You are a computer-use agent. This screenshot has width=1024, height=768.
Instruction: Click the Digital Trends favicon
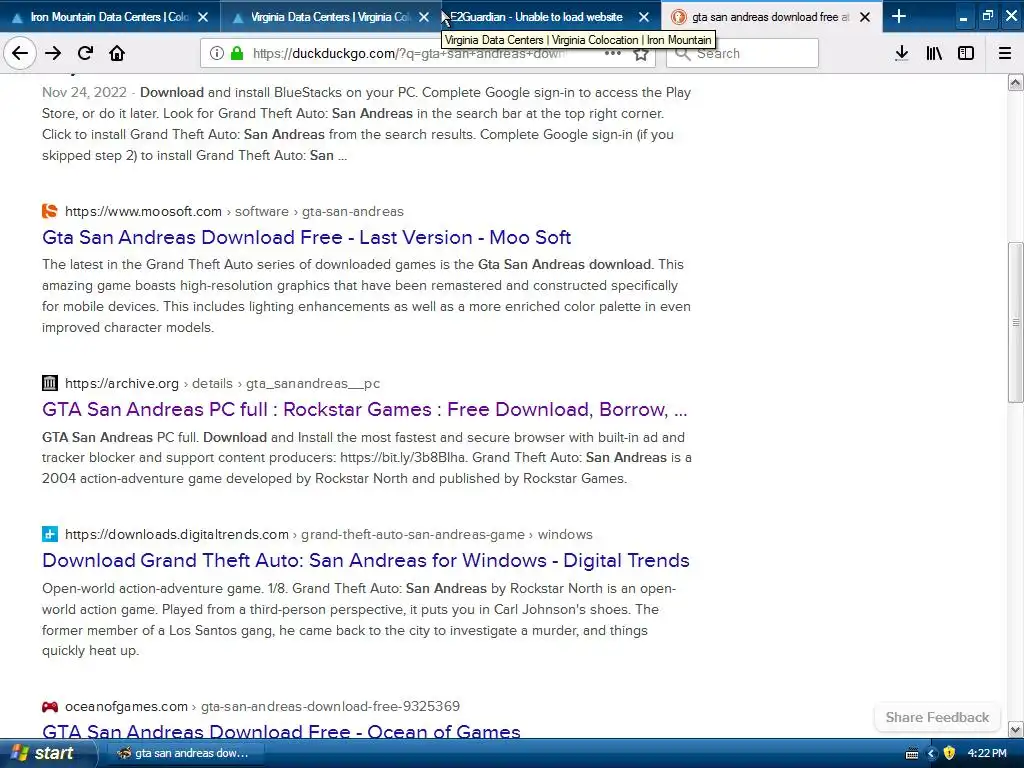click(50, 534)
